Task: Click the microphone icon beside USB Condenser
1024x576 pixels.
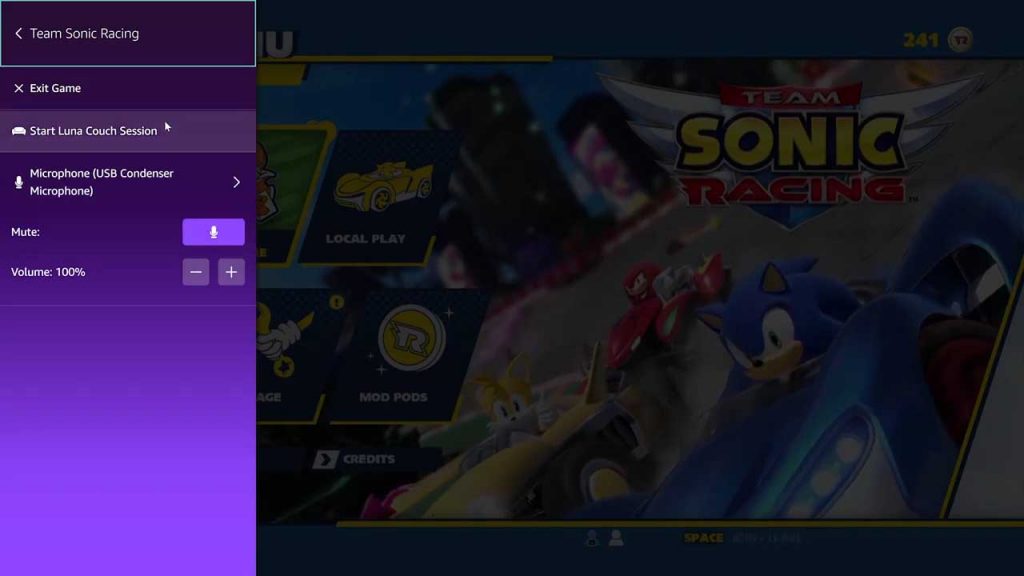Action: click(18, 182)
